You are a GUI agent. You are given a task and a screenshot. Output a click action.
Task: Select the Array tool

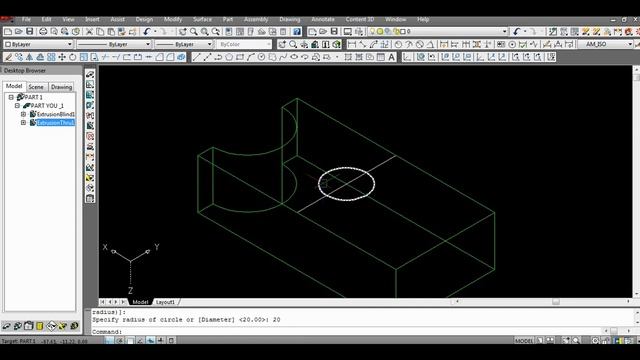[x=51, y=57]
